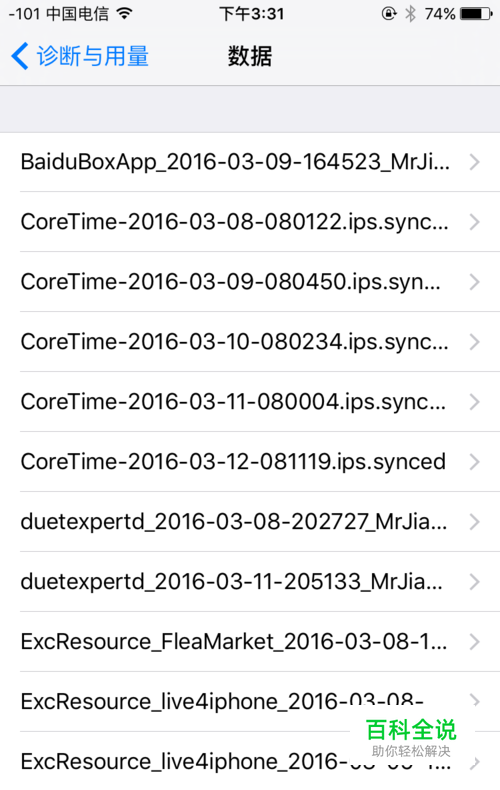Viewport: 500px width, 790px height.
Task: Go back to 诊断与用量 via back arrow
Action: click(x=19, y=56)
